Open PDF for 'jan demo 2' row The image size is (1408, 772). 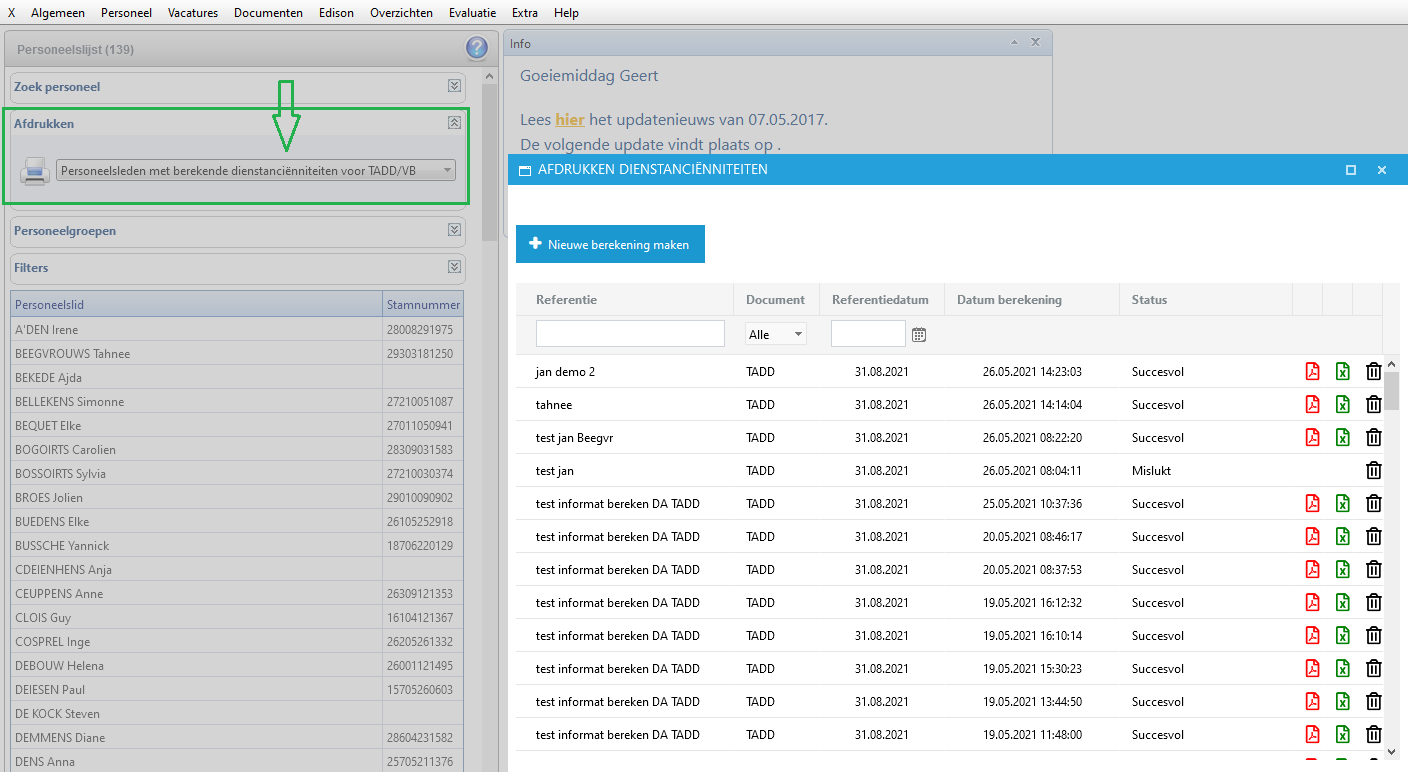[x=1312, y=372]
